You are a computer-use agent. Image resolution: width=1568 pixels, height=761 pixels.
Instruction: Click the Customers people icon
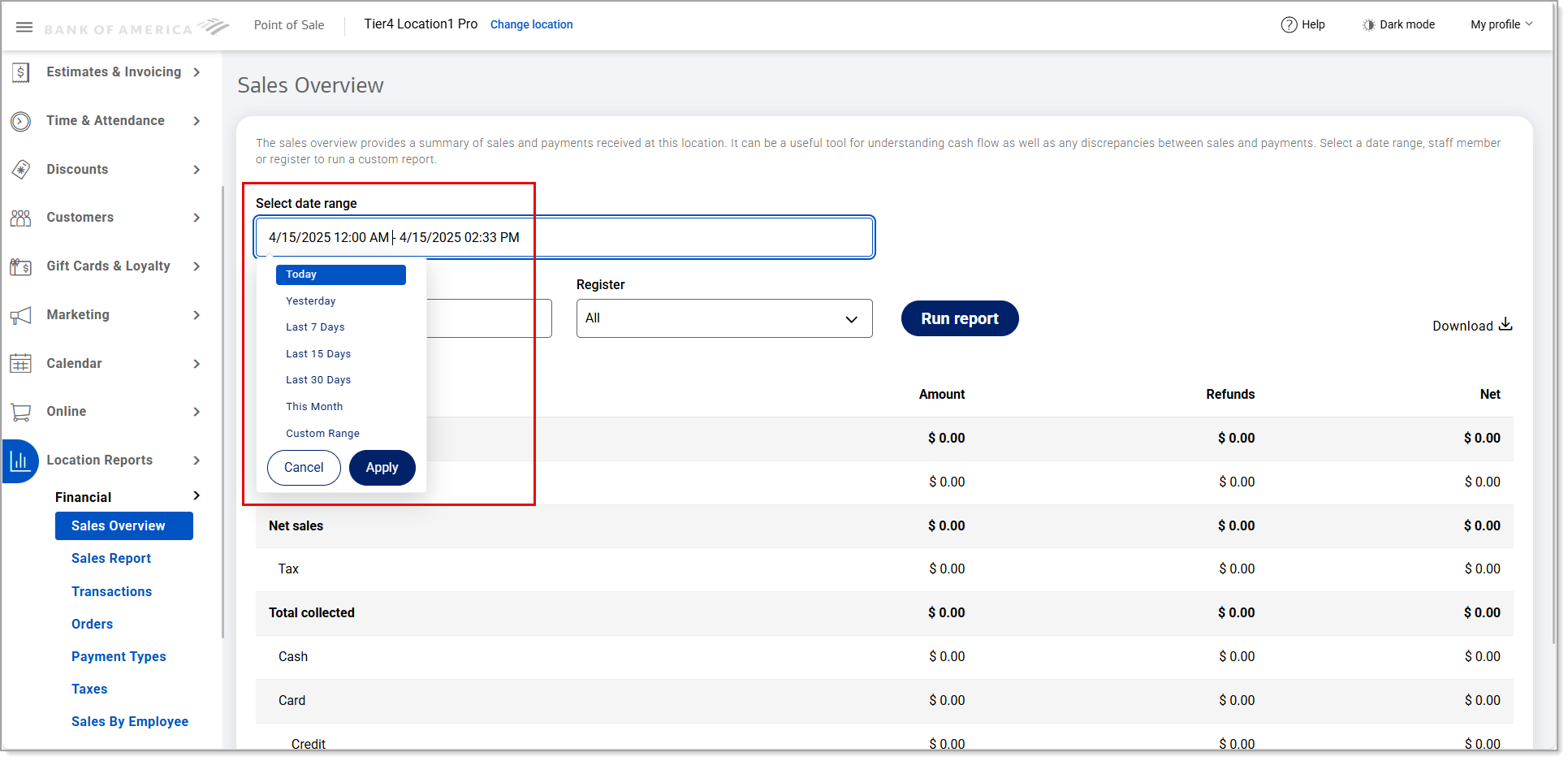pyautogui.click(x=21, y=218)
